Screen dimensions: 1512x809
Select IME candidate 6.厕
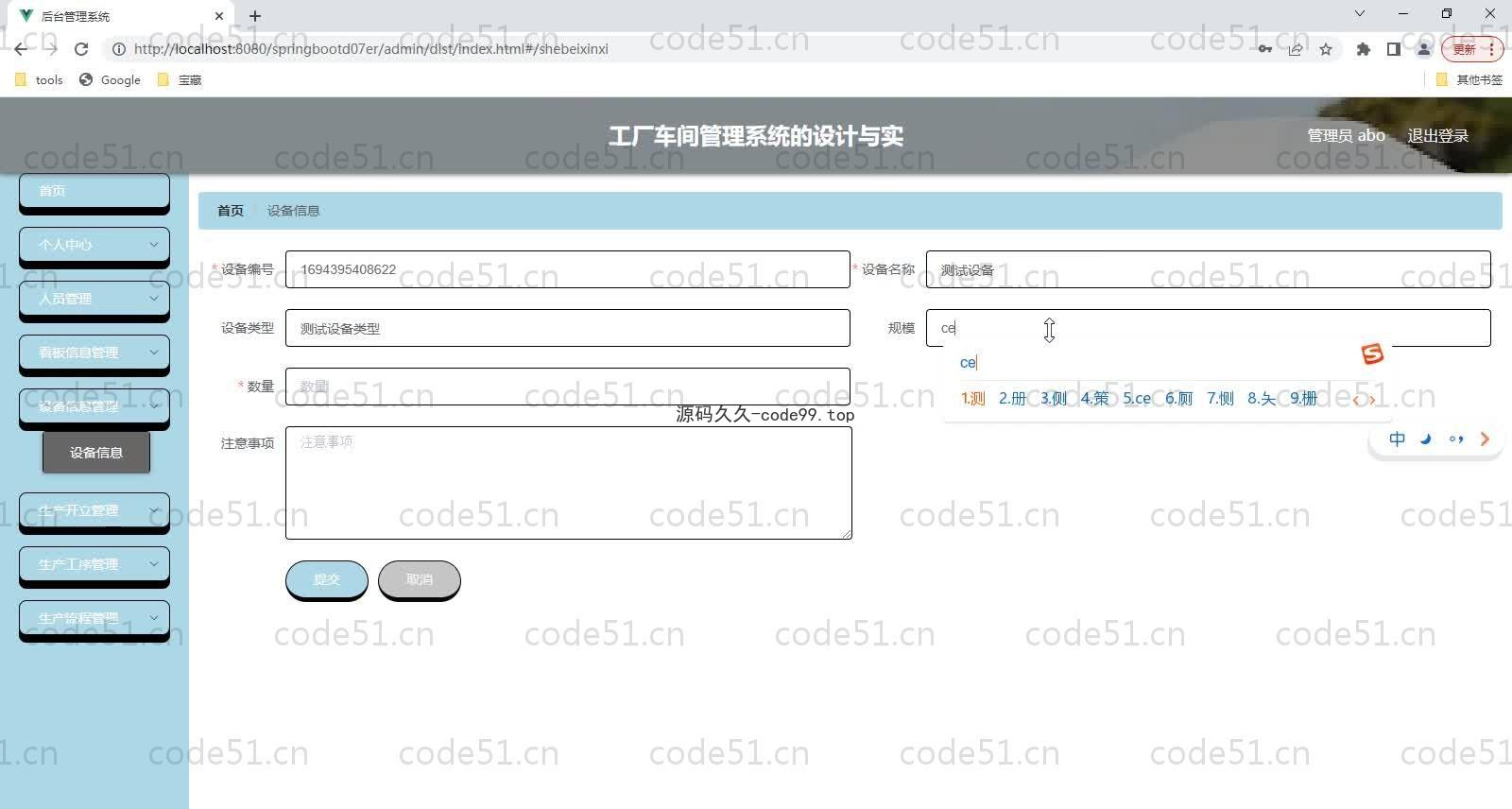1178,399
